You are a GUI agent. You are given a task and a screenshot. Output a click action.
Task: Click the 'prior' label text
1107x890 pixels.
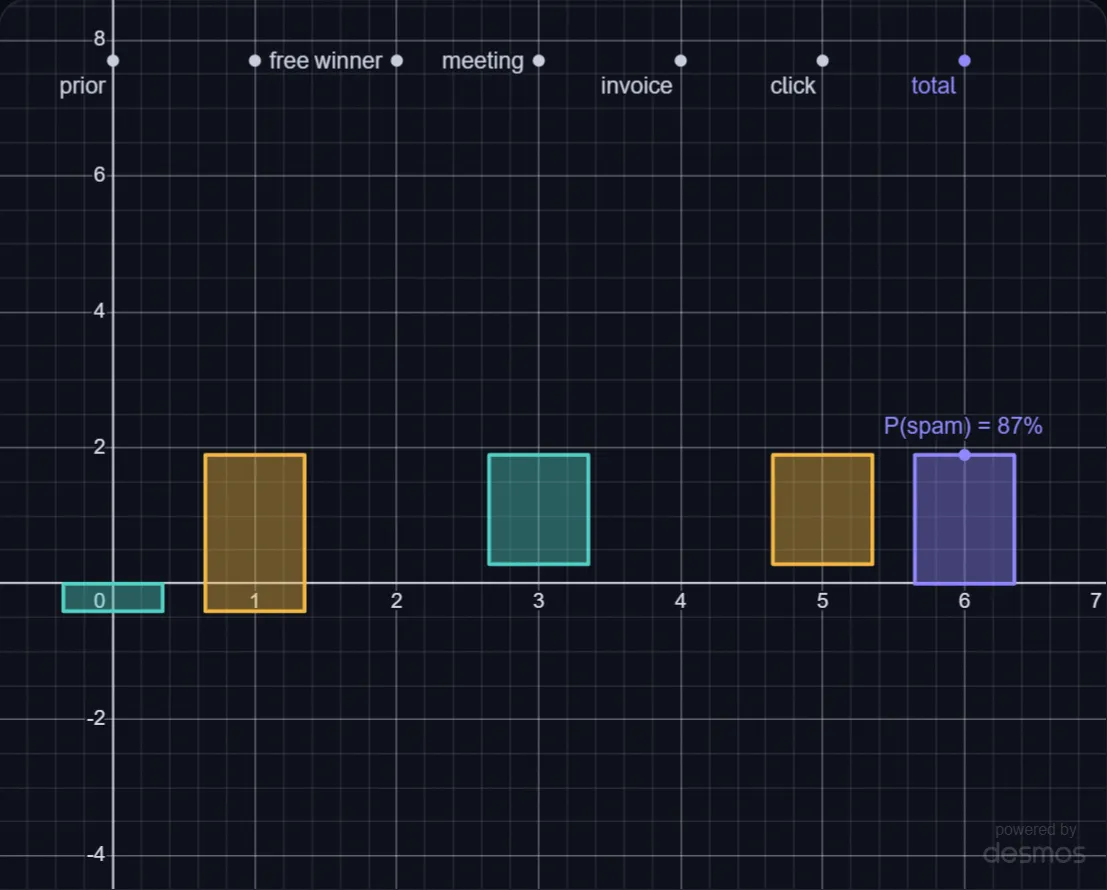click(x=82, y=86)
